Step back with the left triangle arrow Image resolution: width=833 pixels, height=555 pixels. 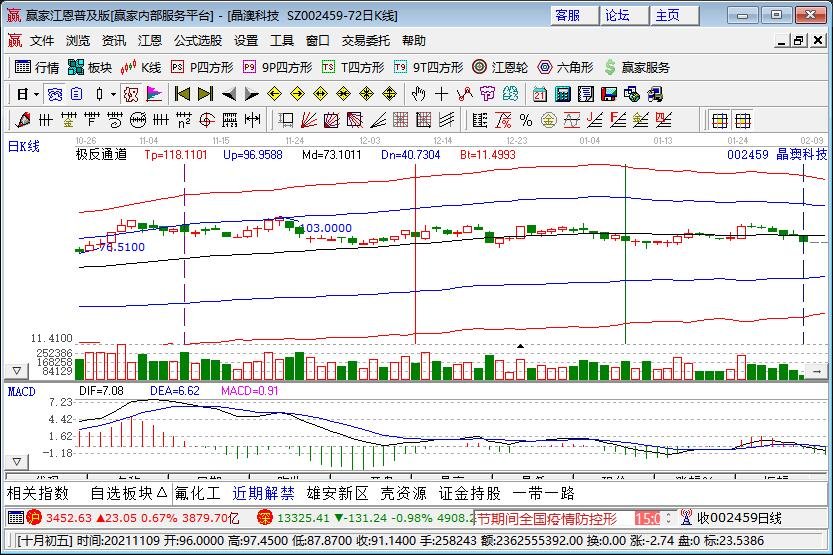(x=228, y=94)
